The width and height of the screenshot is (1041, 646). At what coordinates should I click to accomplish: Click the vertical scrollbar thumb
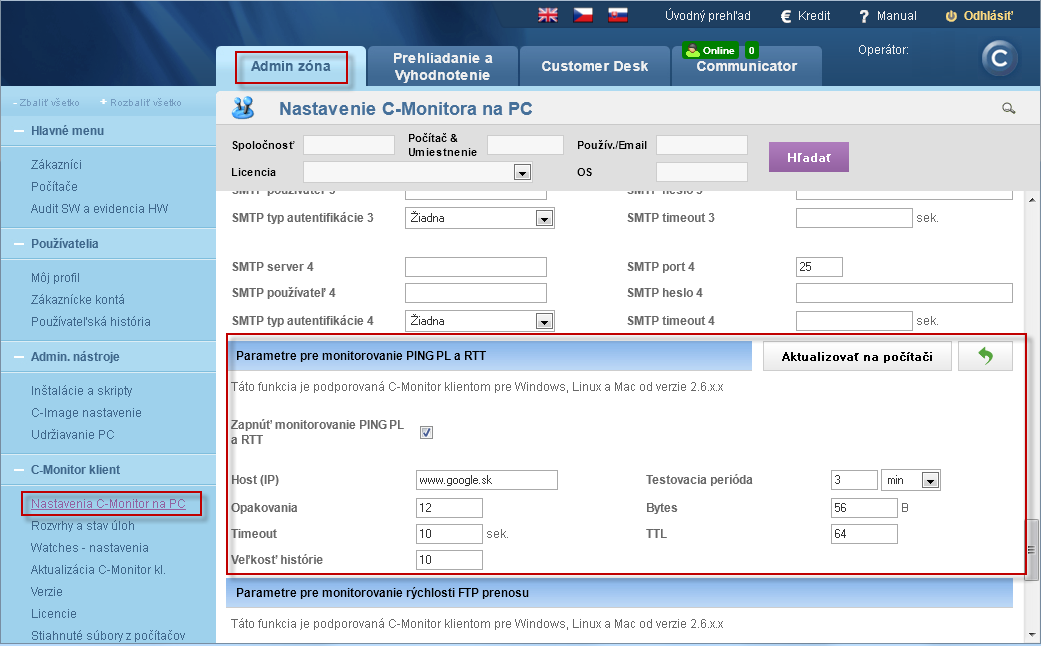pyautogui.click(x=1032, y=550)
